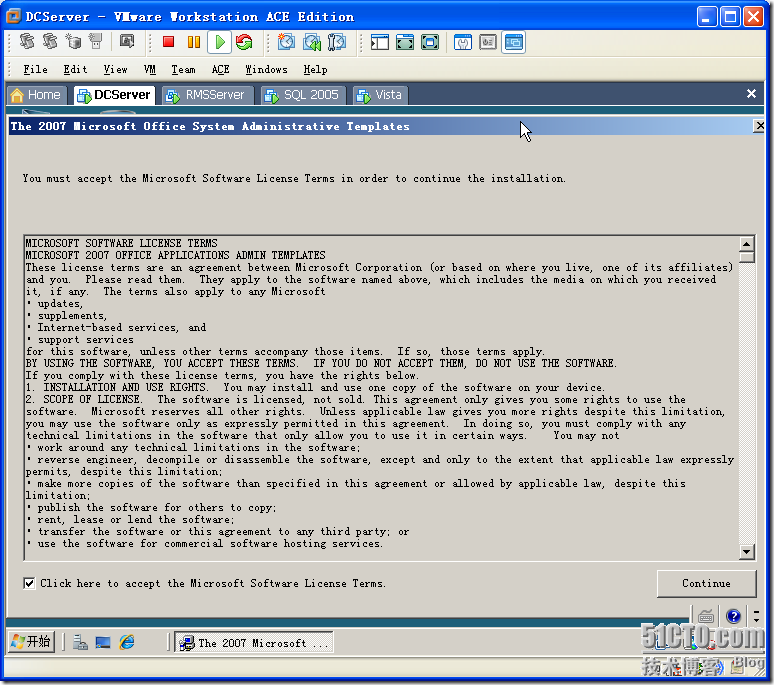Image resolution: width=774 pixels, height=685 pixels.
Task: Click the gray device icon with spark
Action: pyautogui.click(x=96, y=41)
